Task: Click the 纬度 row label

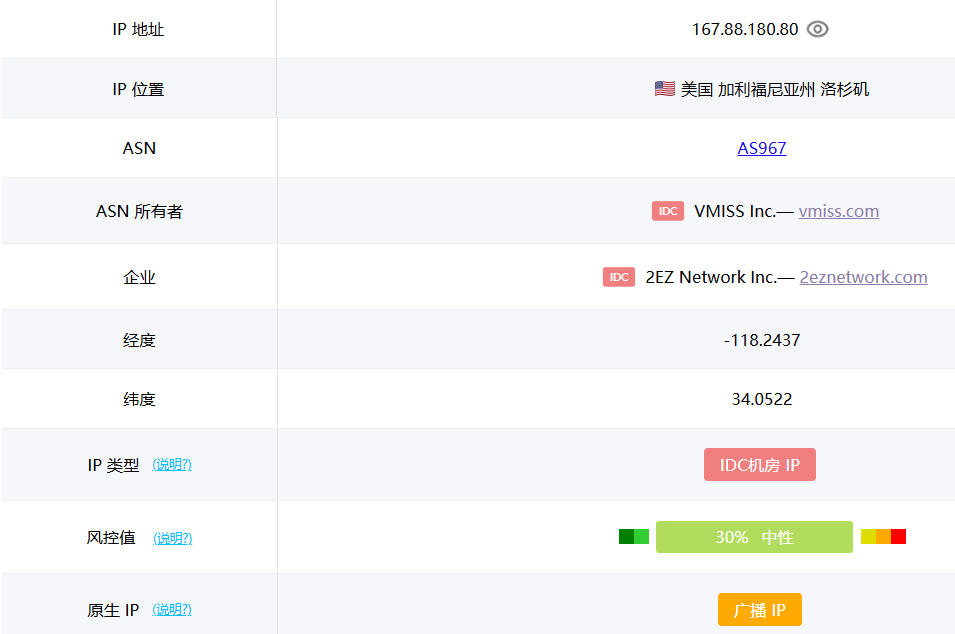Action: click(x=139, y=400)
